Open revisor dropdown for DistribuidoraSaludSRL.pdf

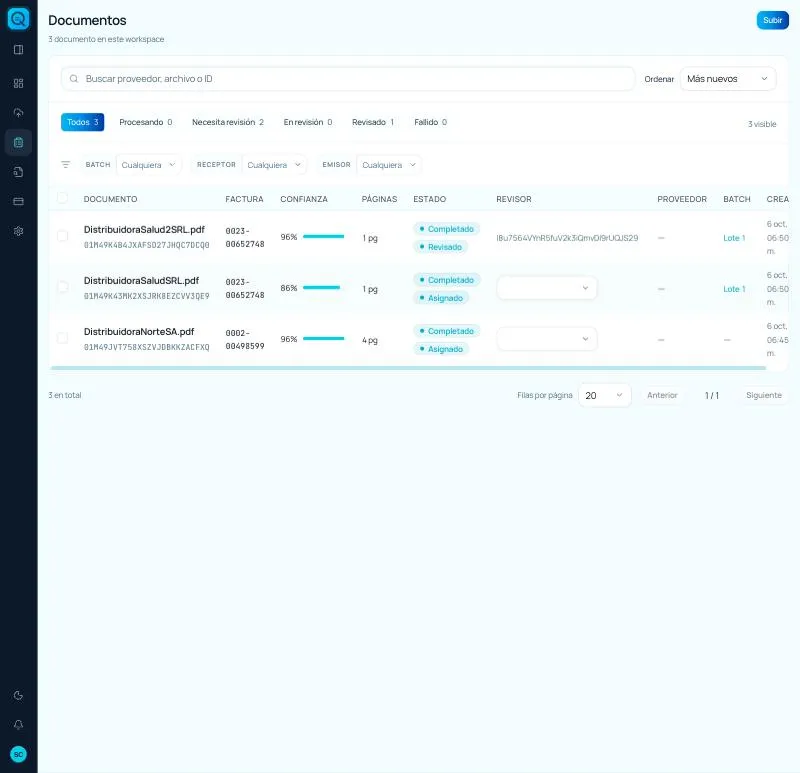[x=546, y=288]
